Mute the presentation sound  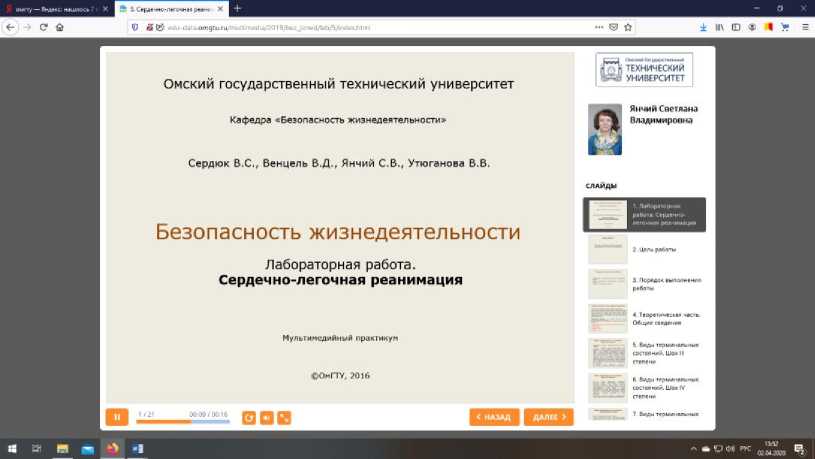(x=266, y=417)
